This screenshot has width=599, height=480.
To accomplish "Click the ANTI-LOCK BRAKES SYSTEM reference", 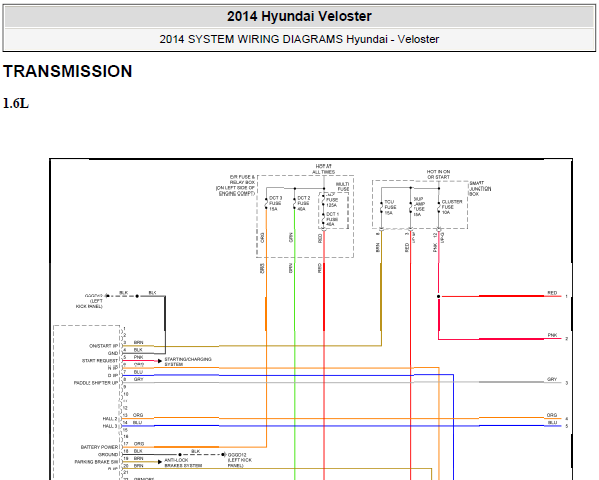I will [x=183, y=463].
